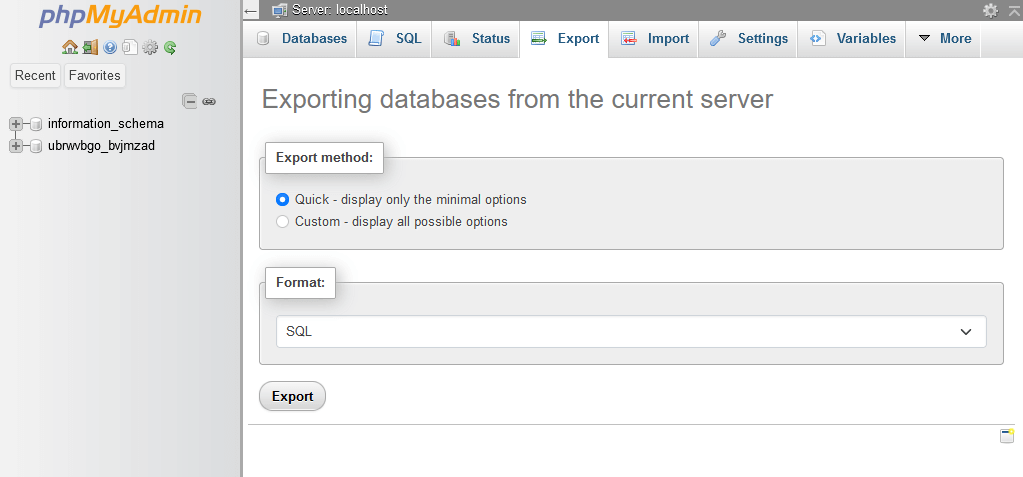The height and width of the screenshot is (477, 1023).
Task: Reload navigation panel green arrow icon
Action: coord(170,47)
